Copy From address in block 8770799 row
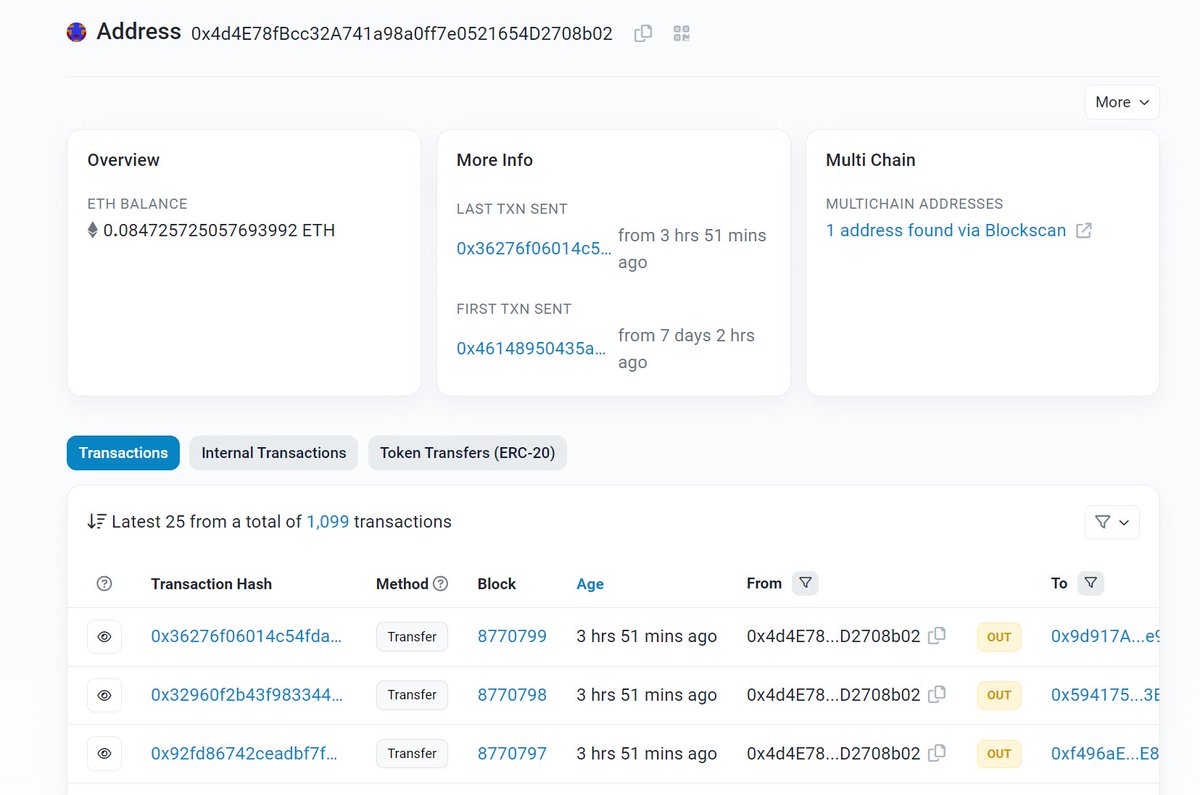 937,636
